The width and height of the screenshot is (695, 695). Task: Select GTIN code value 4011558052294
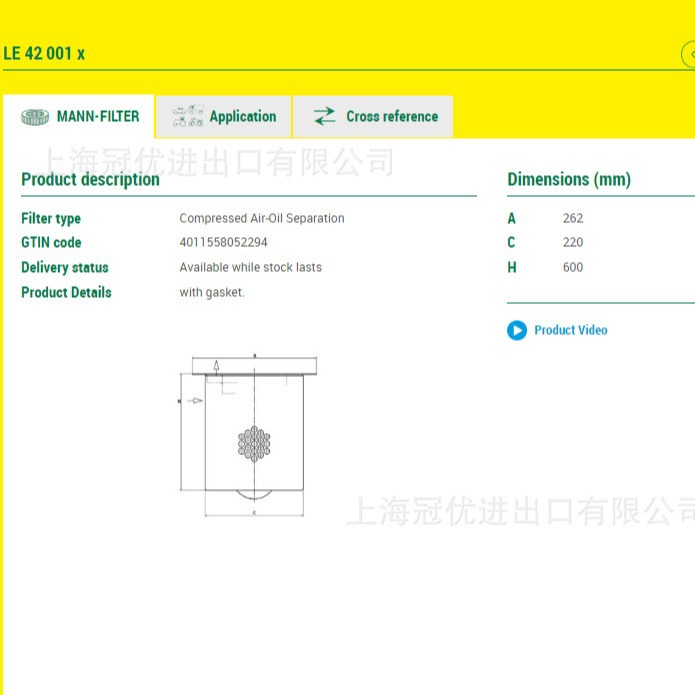coord(223,242)
